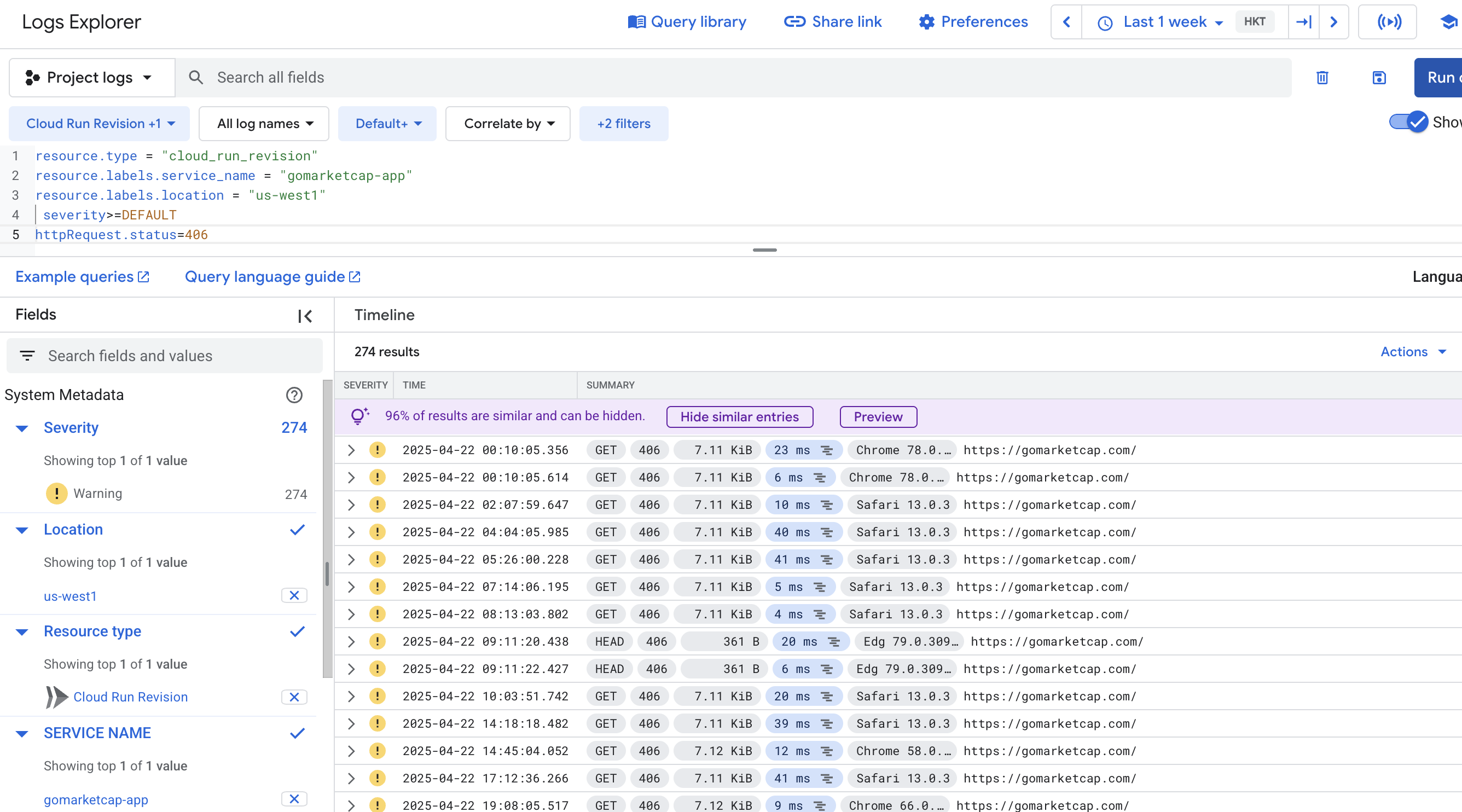Screen dimensions: 1462x812
Task: Open the Query library
Action: point(687,21)
